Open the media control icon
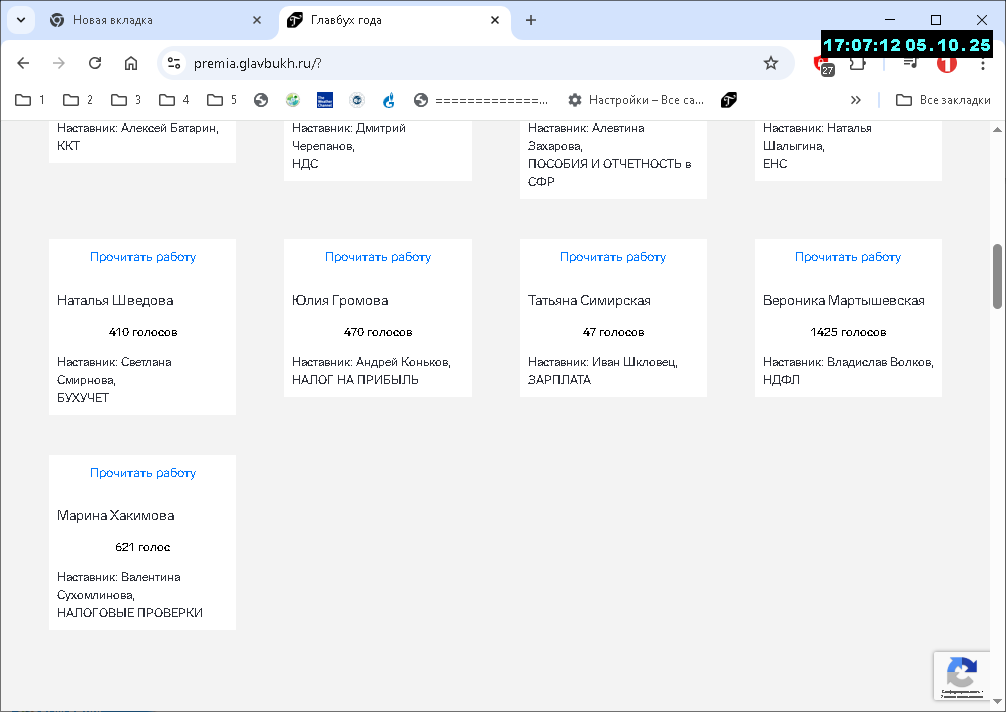 pos(910,63)
